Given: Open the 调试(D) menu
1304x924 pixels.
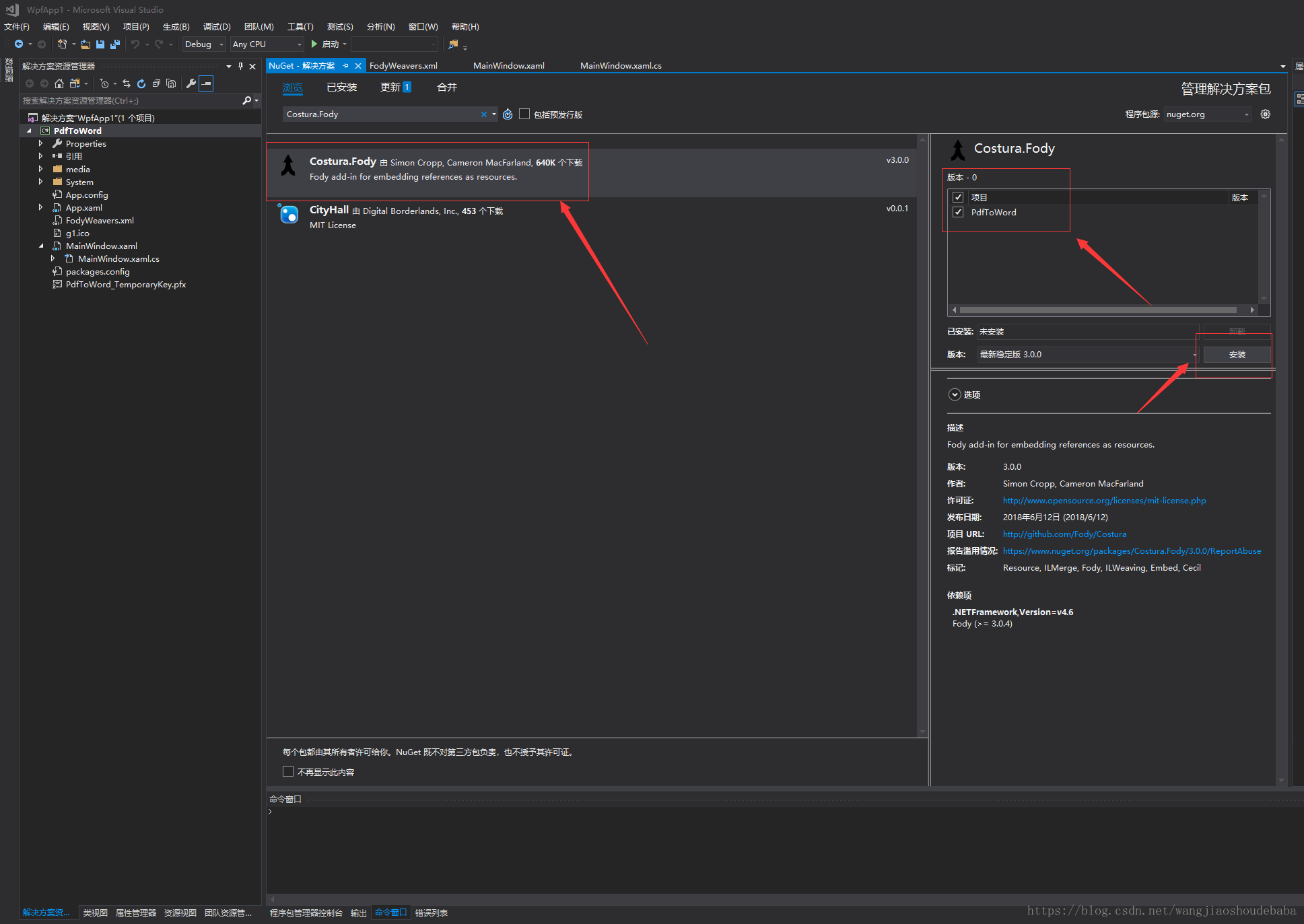Looking at the screenshot, I should click(217, 27).
